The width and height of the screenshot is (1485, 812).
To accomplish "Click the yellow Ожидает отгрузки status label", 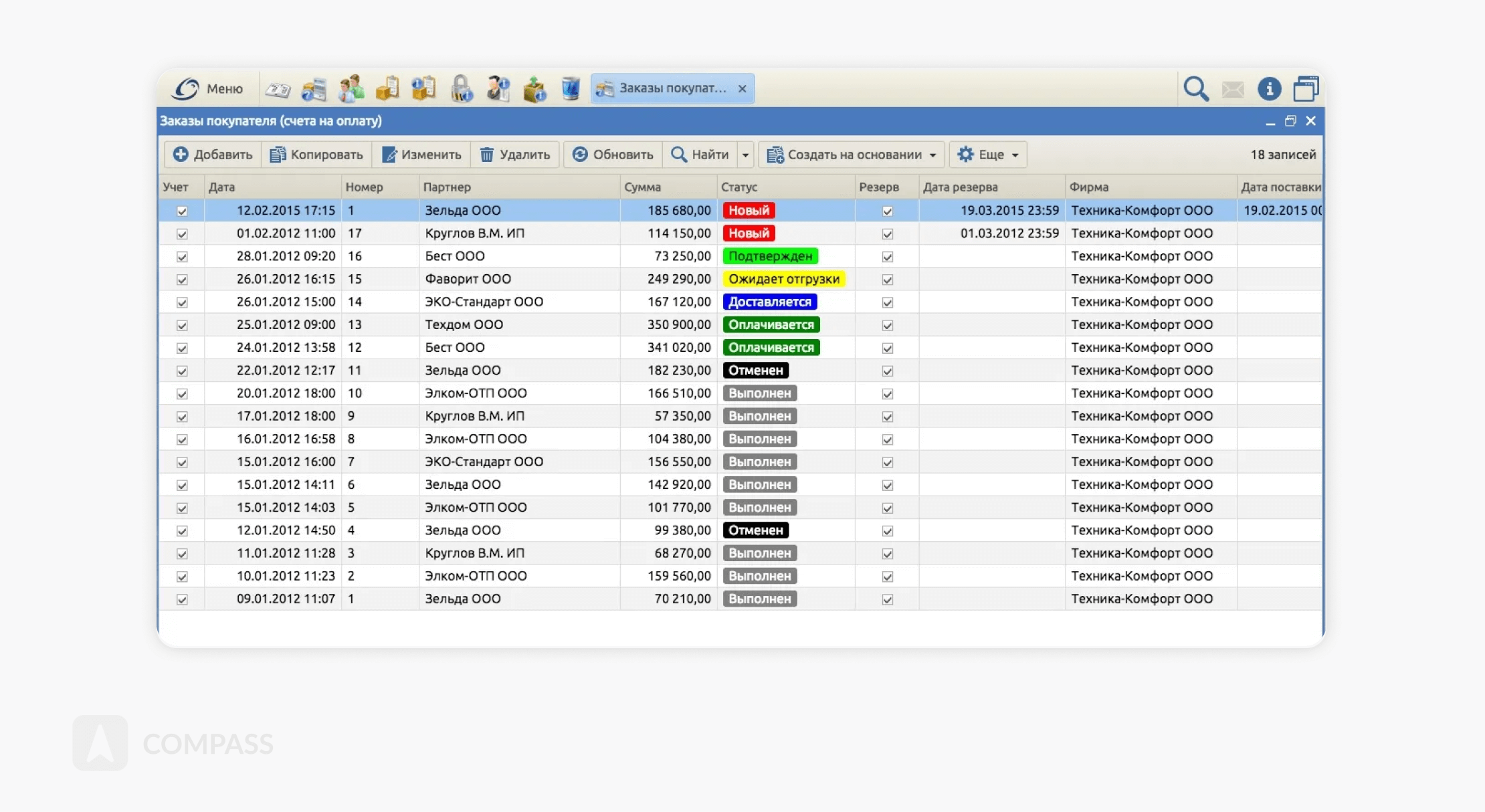I will pos(783,280).
